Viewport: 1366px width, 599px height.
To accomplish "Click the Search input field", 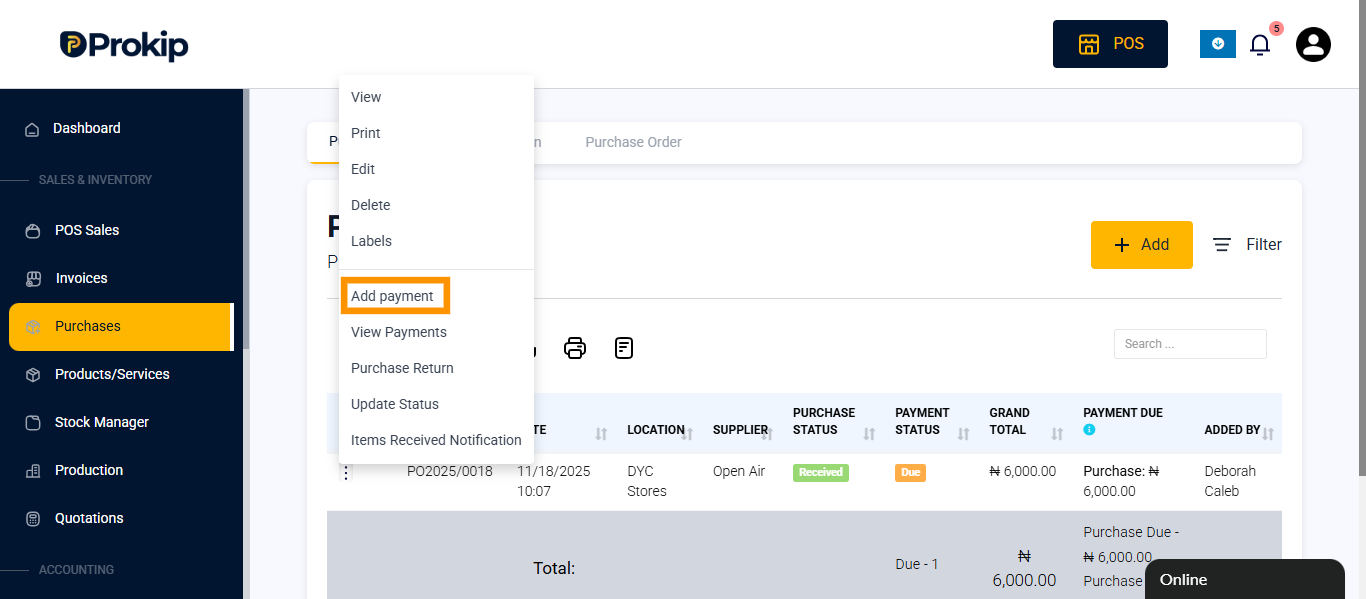I will coord(1190,344).
